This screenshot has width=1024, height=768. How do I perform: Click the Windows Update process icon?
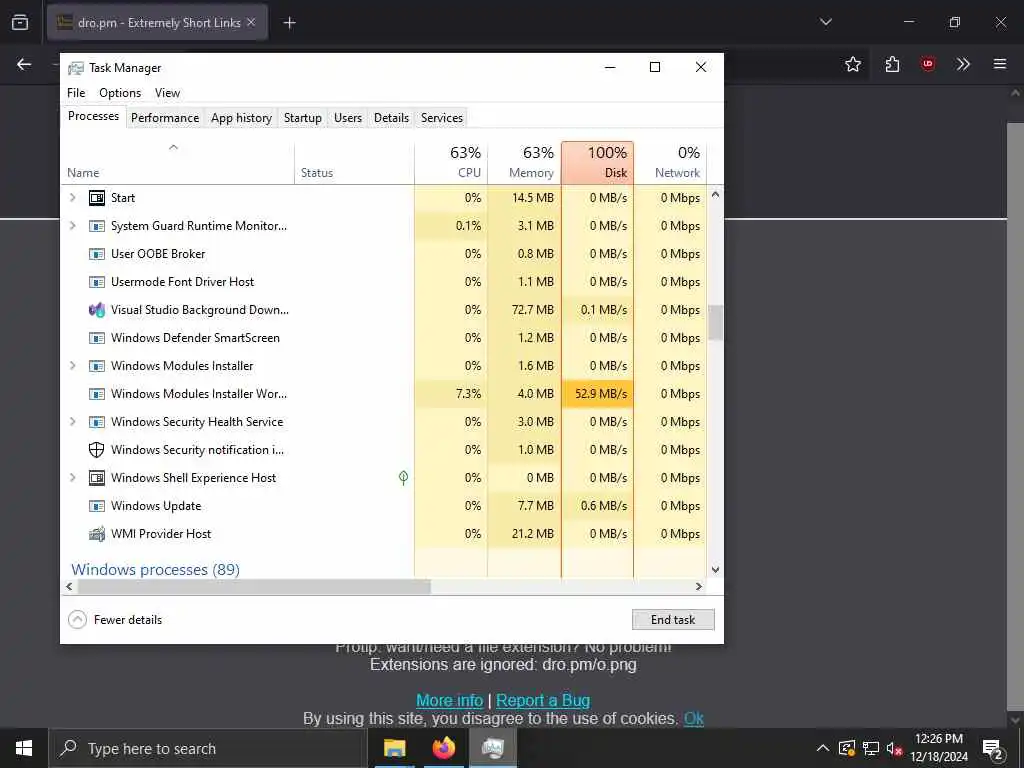(x=97, y=506)
